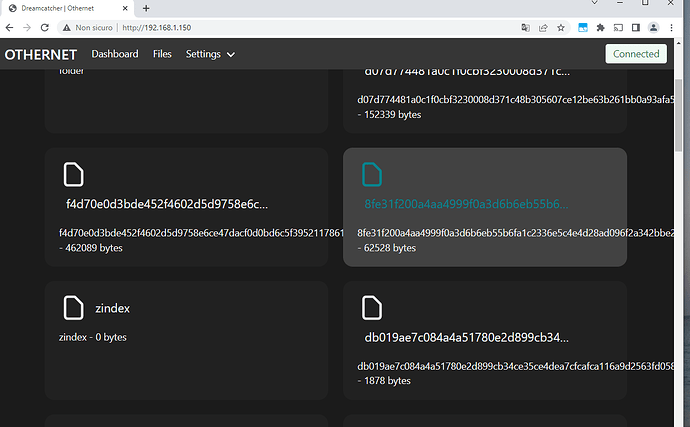Open the blue extension icon in toolbar
690x427 pixels.
coord(583,28)
